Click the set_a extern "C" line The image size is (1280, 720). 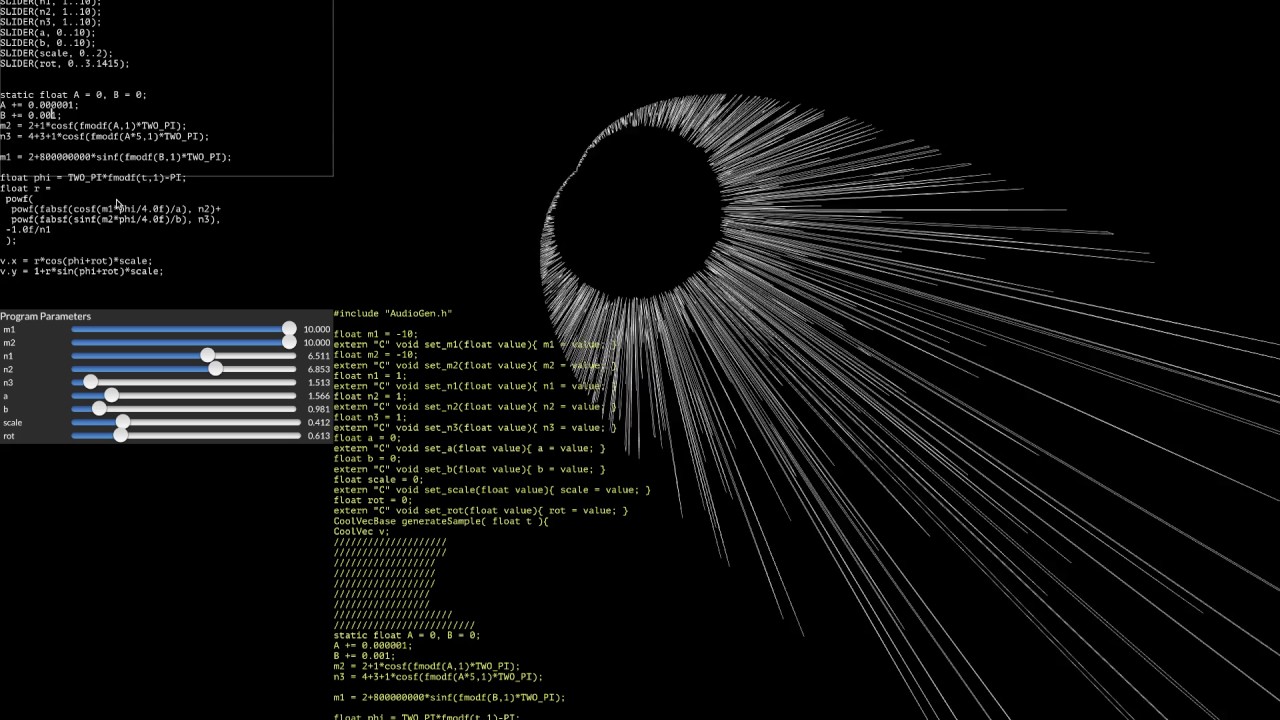tap(470, 448)
